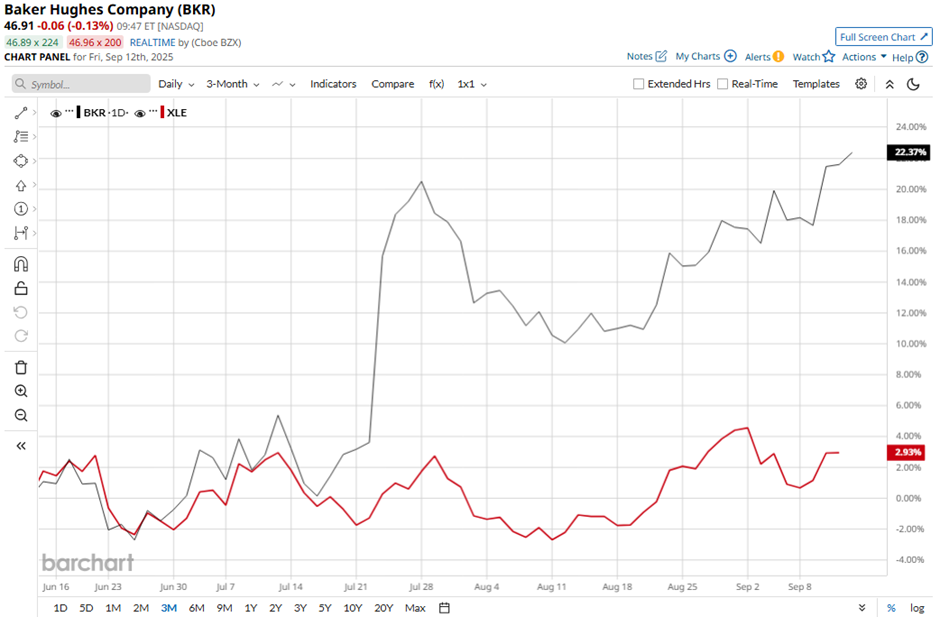Open the f(x) expressions menu
Image resolution: width=940 pixels, height=617 pixels.
[436, 84]
